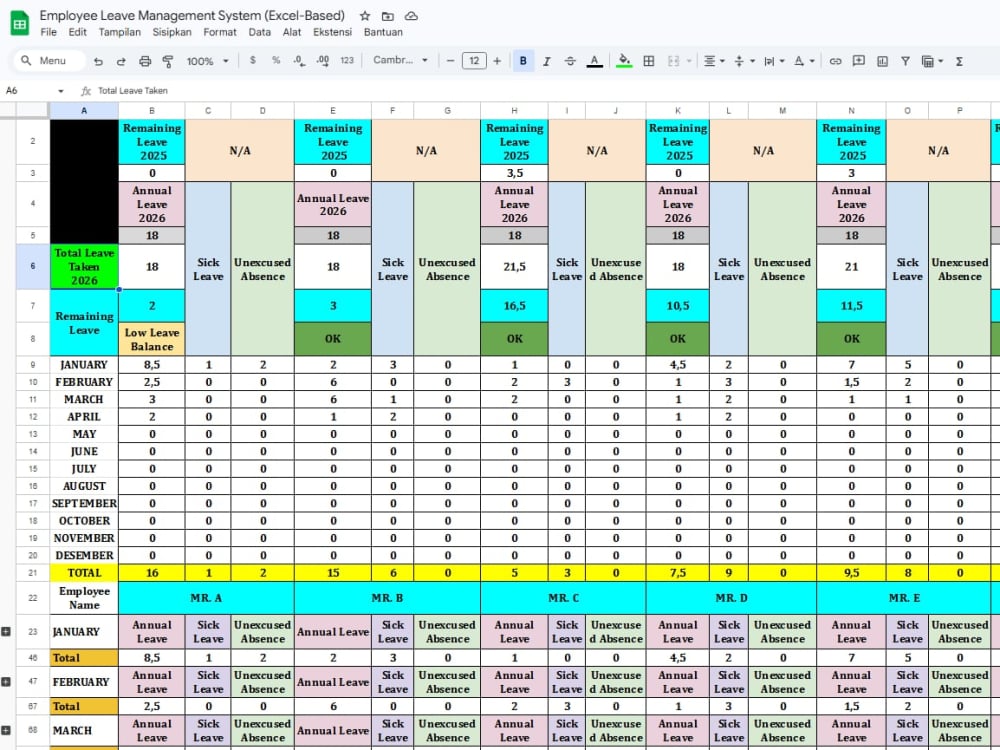Viewport: 1000px width, 750px height.
Task: Select the yellow TOTAL label cell
Action: pyautogui.click(x=84, y=573)
